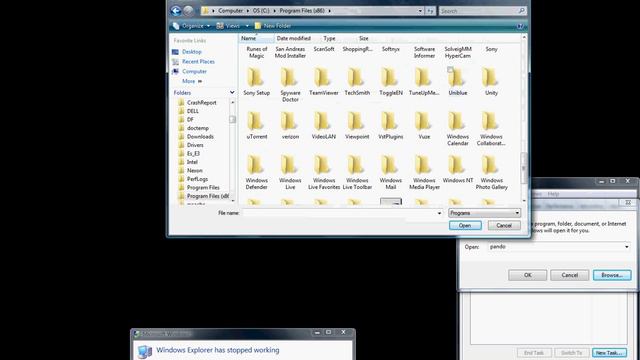Select the Windows Collaborat... folder

[x=491, y=129]
